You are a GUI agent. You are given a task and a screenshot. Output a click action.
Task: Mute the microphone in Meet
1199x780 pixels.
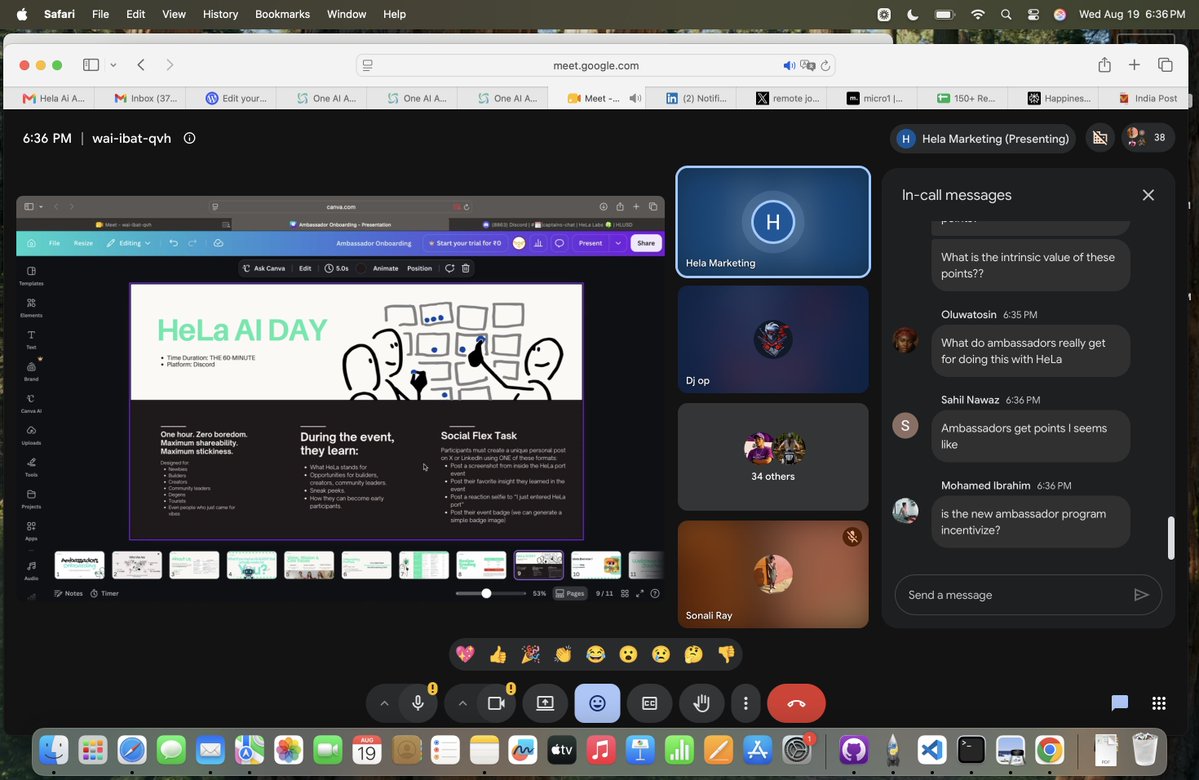click(x=418, y=704)
